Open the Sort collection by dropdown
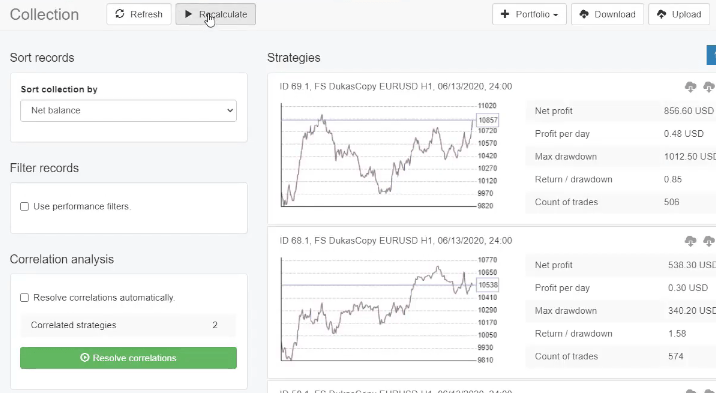 [x=128, y=110]
